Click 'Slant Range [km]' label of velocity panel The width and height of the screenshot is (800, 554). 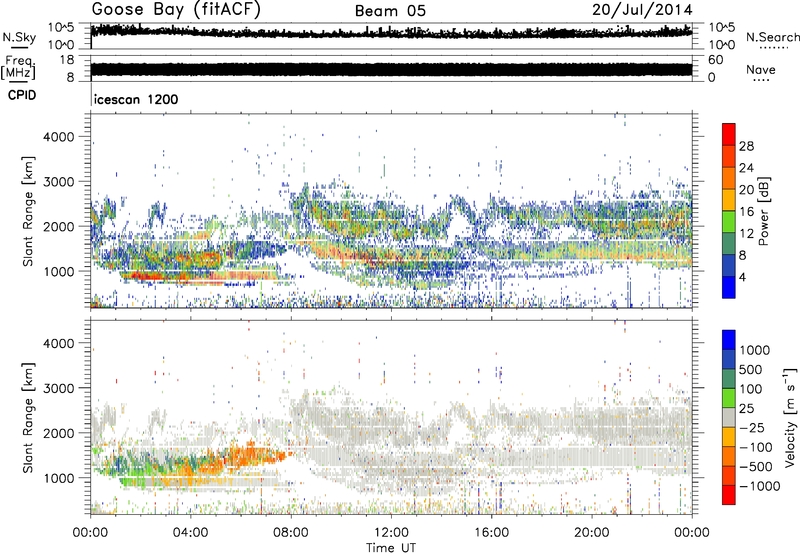click(28, 417)
